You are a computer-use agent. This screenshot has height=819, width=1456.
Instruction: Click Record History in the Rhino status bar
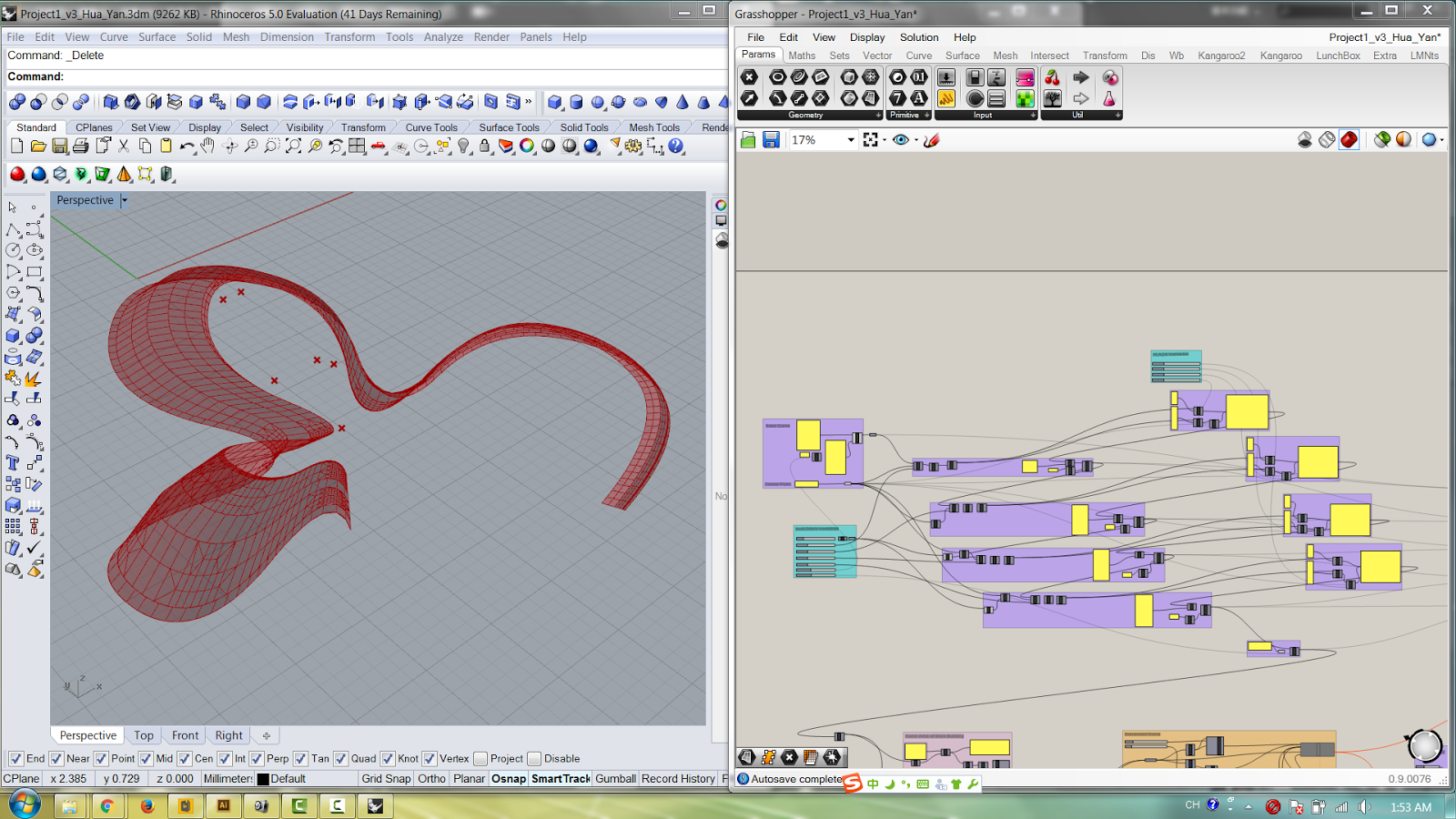point(677,779)
